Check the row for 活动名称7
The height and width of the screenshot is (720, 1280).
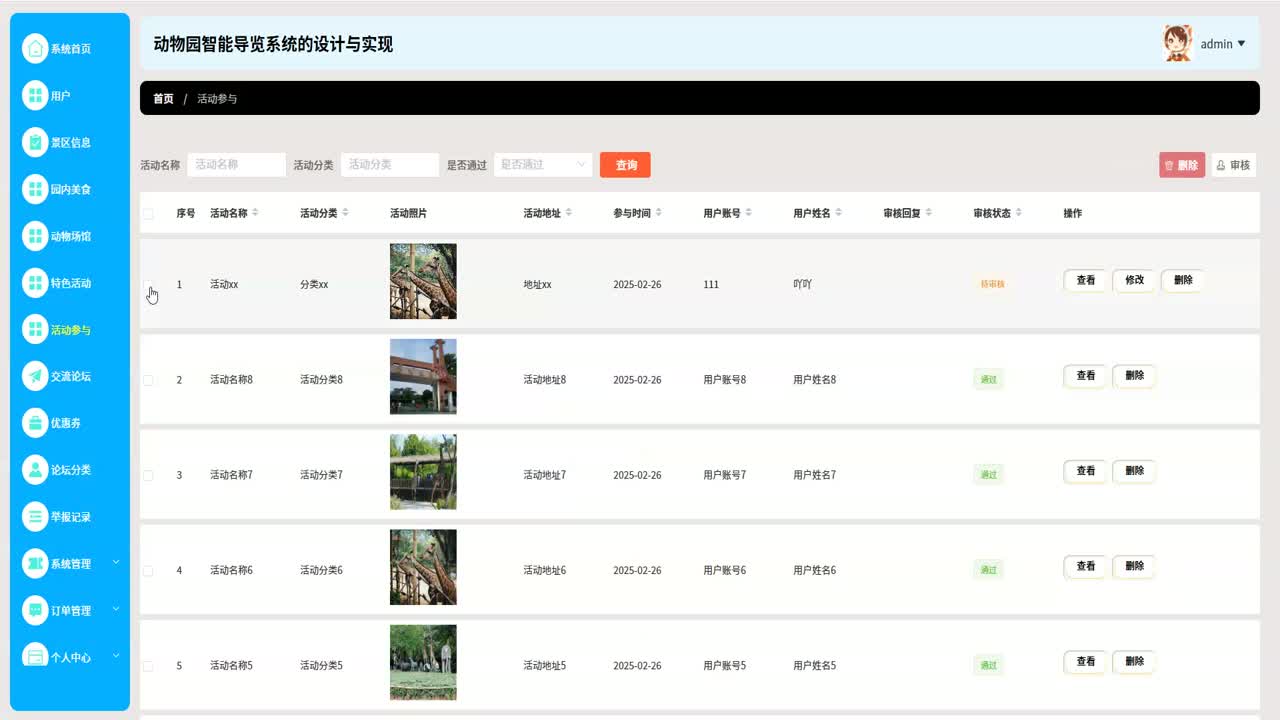point(148,475)
